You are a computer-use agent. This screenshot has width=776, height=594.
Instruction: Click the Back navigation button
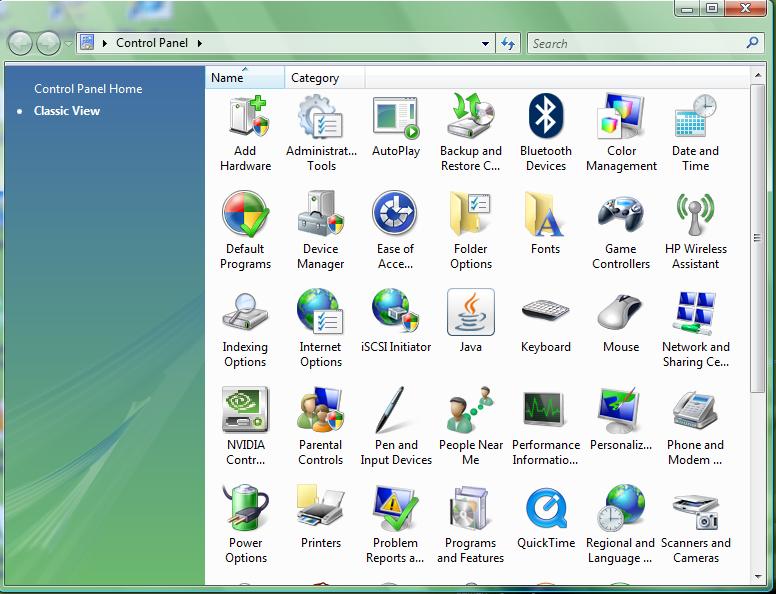[20, 44]
